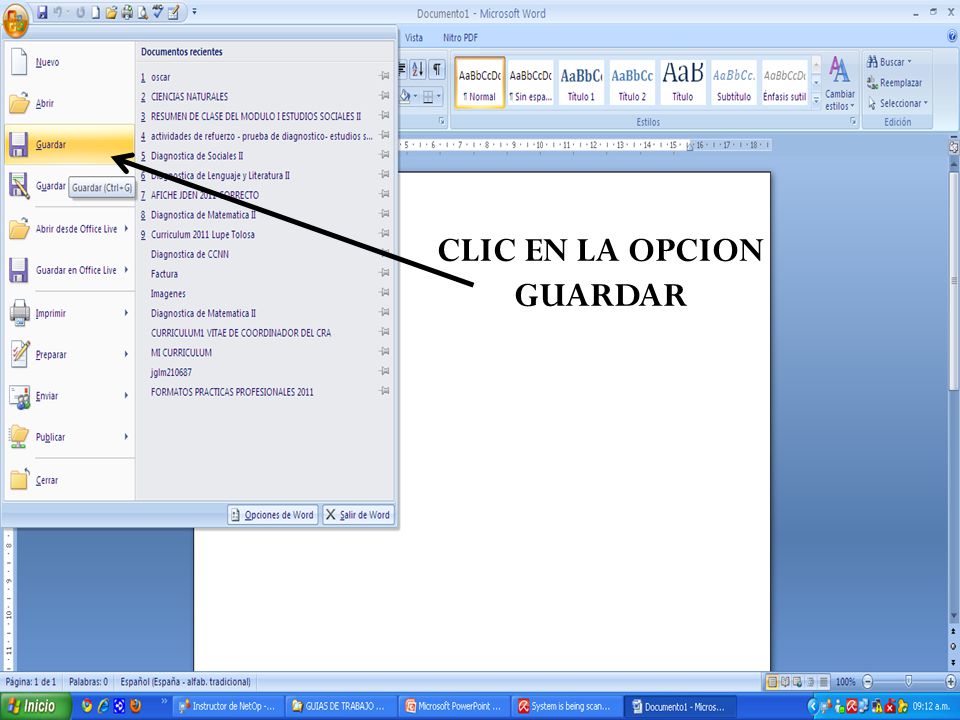Pin the CIENCIAS NATURALES recent document
Screen dimensions: 960x720
pos(384,96)
